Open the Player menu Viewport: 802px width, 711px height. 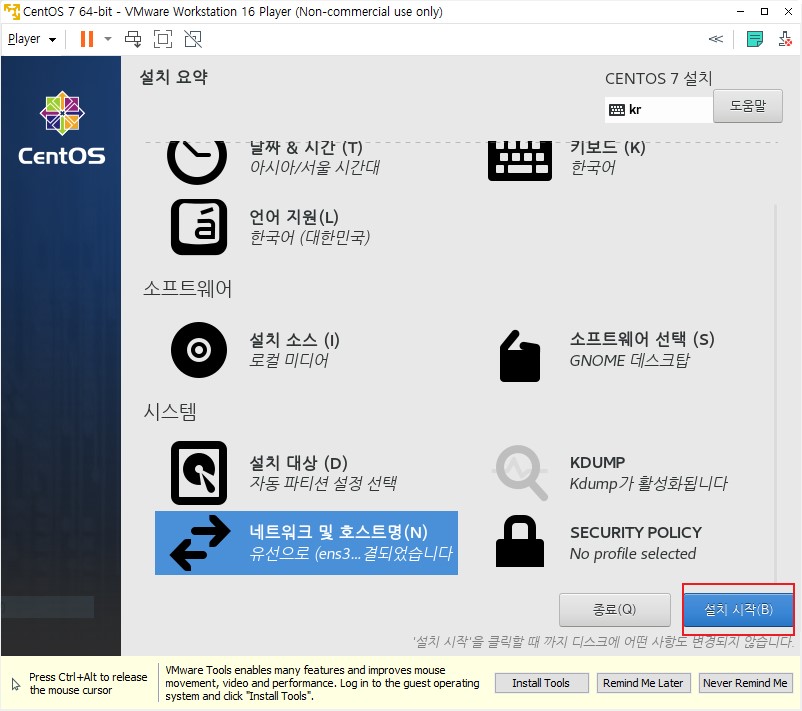(32, 39)
